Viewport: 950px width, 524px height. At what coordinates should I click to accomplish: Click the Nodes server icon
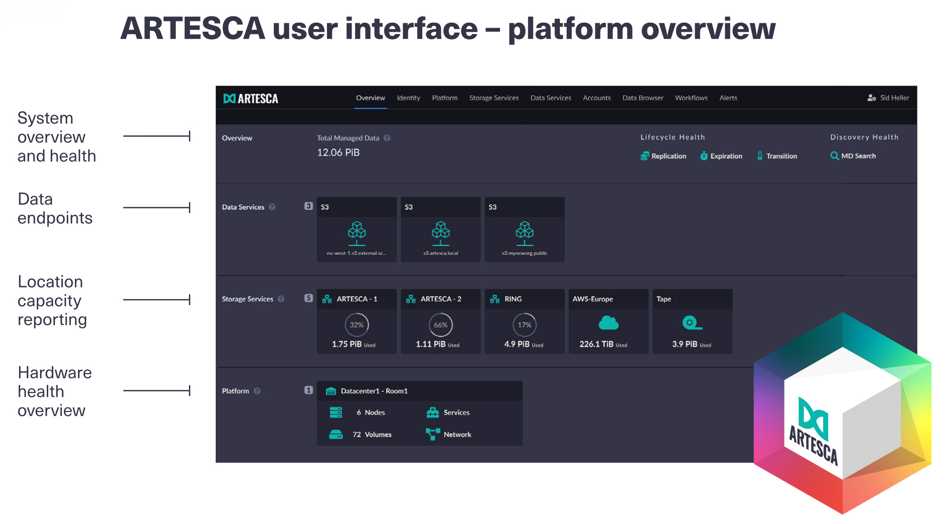pyautogui.click(x=336, y=413)
